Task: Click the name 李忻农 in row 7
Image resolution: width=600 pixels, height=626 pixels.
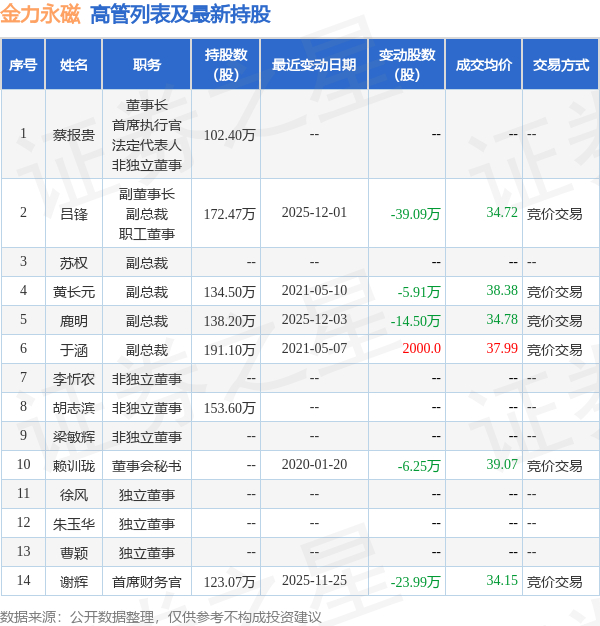Action: tap(74, 379)
